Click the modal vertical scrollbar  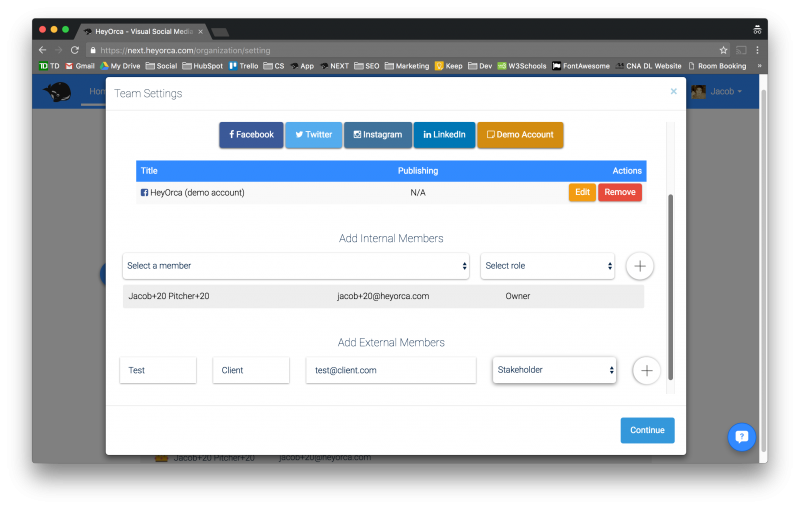point(670,287)
